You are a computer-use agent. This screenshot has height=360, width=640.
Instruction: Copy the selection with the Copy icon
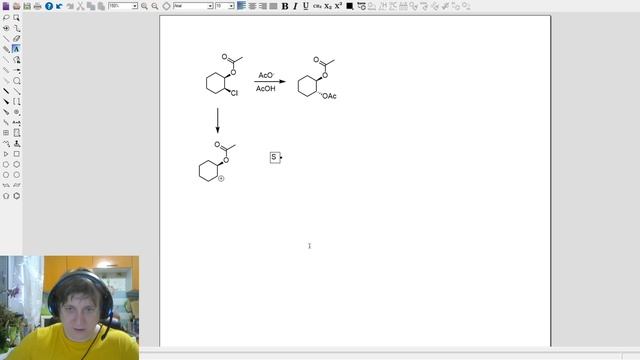[91, 6]
